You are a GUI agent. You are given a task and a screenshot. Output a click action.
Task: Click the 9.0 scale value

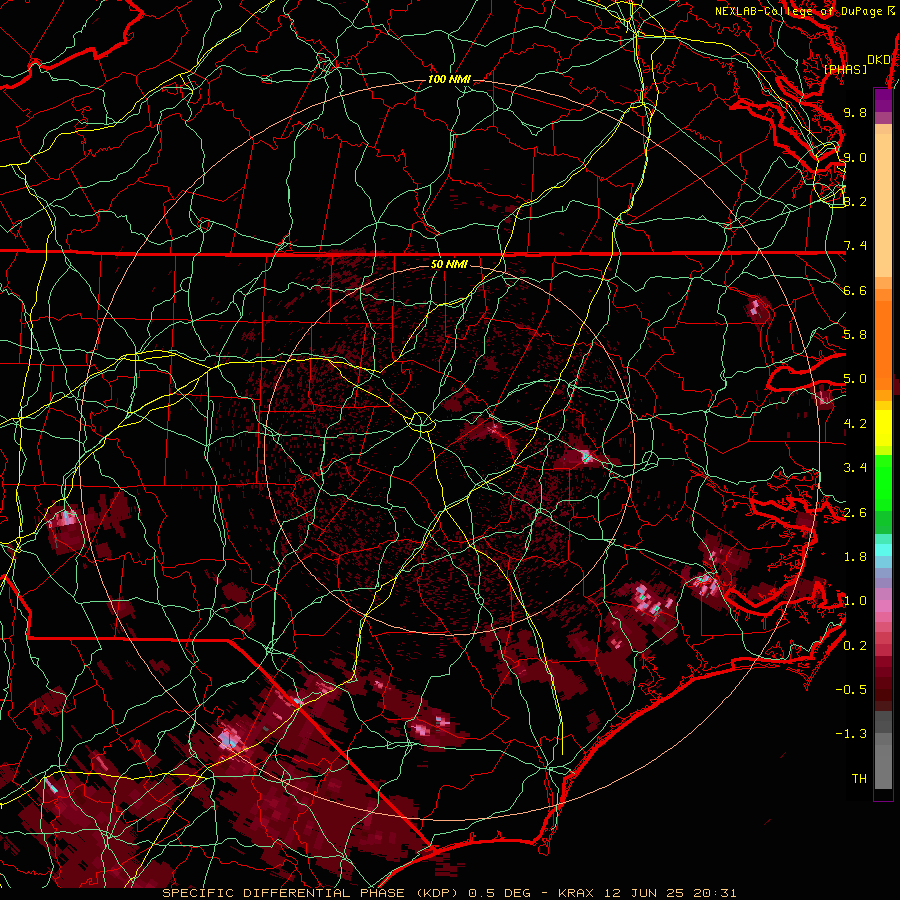coord(855,157)
